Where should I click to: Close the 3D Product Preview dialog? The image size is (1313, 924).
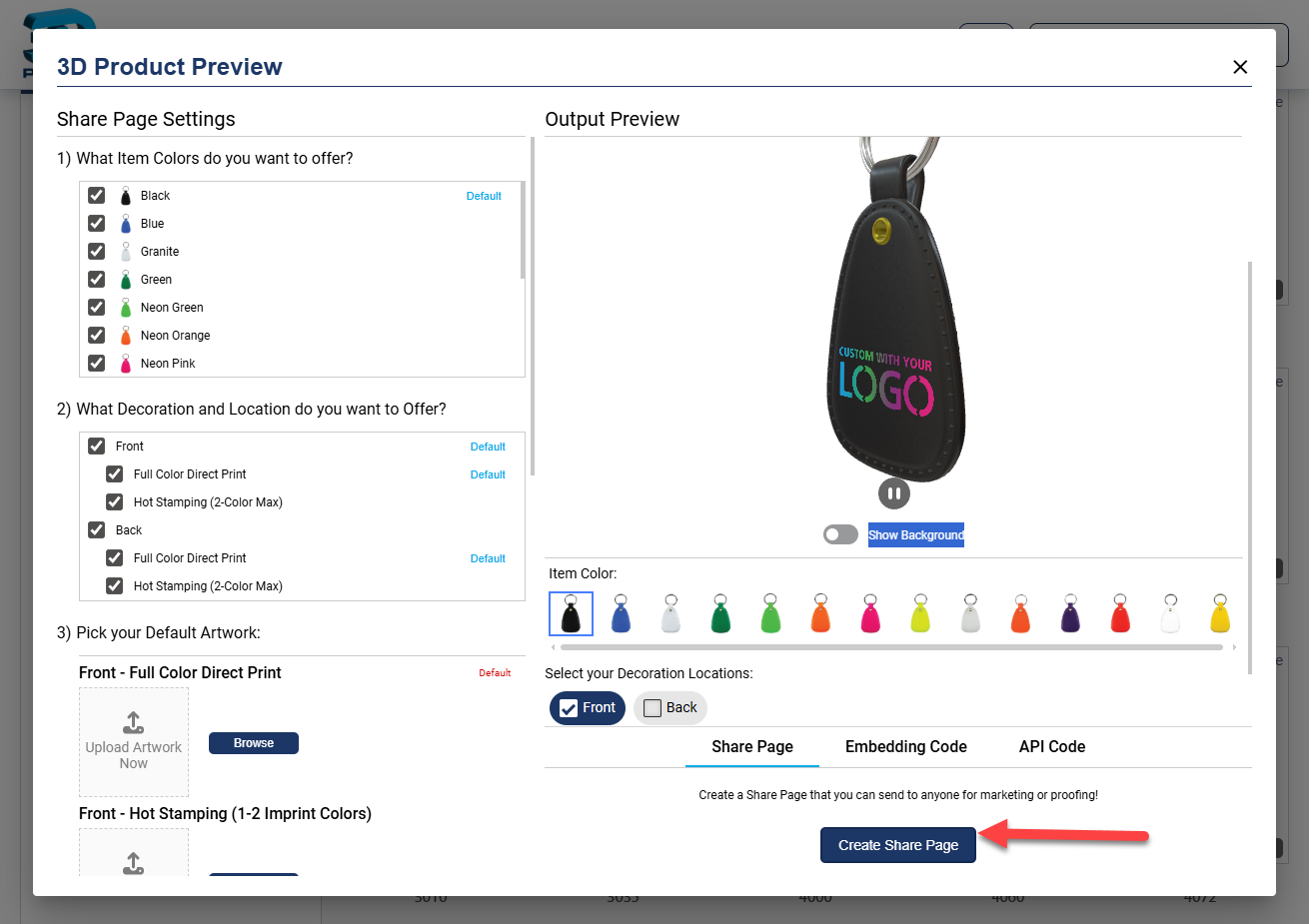tap(1240, 67)
